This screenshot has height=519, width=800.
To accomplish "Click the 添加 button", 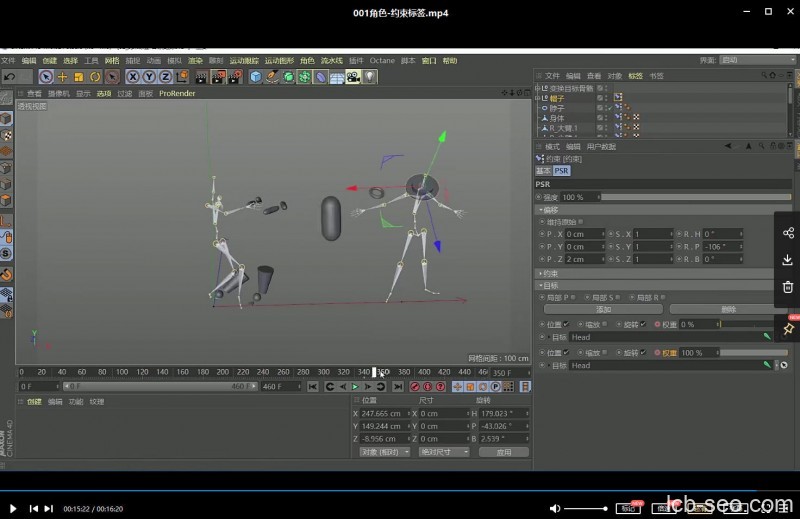I will pos(603,310).
